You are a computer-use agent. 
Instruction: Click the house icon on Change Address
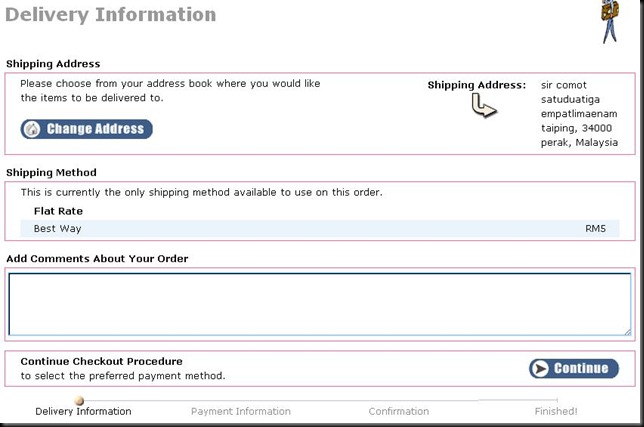[x=32, y=129]
